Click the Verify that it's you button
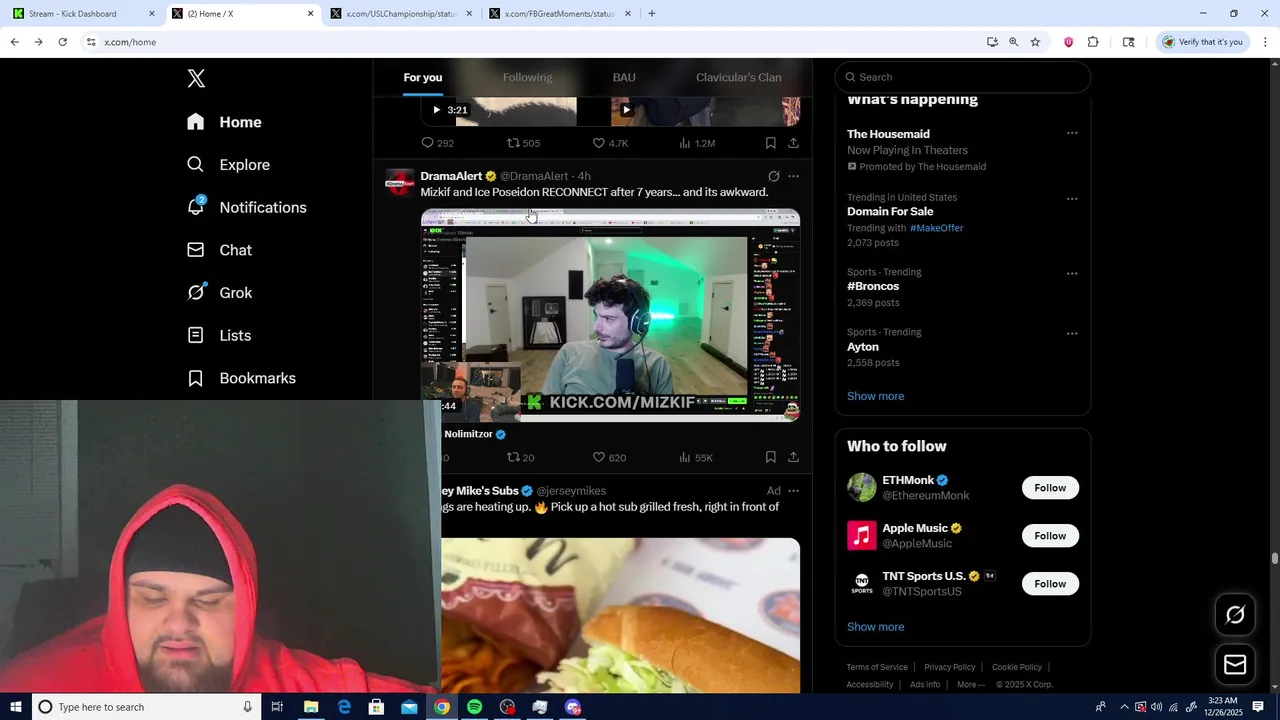The image size is (1280, 720). click(1201, 42)
